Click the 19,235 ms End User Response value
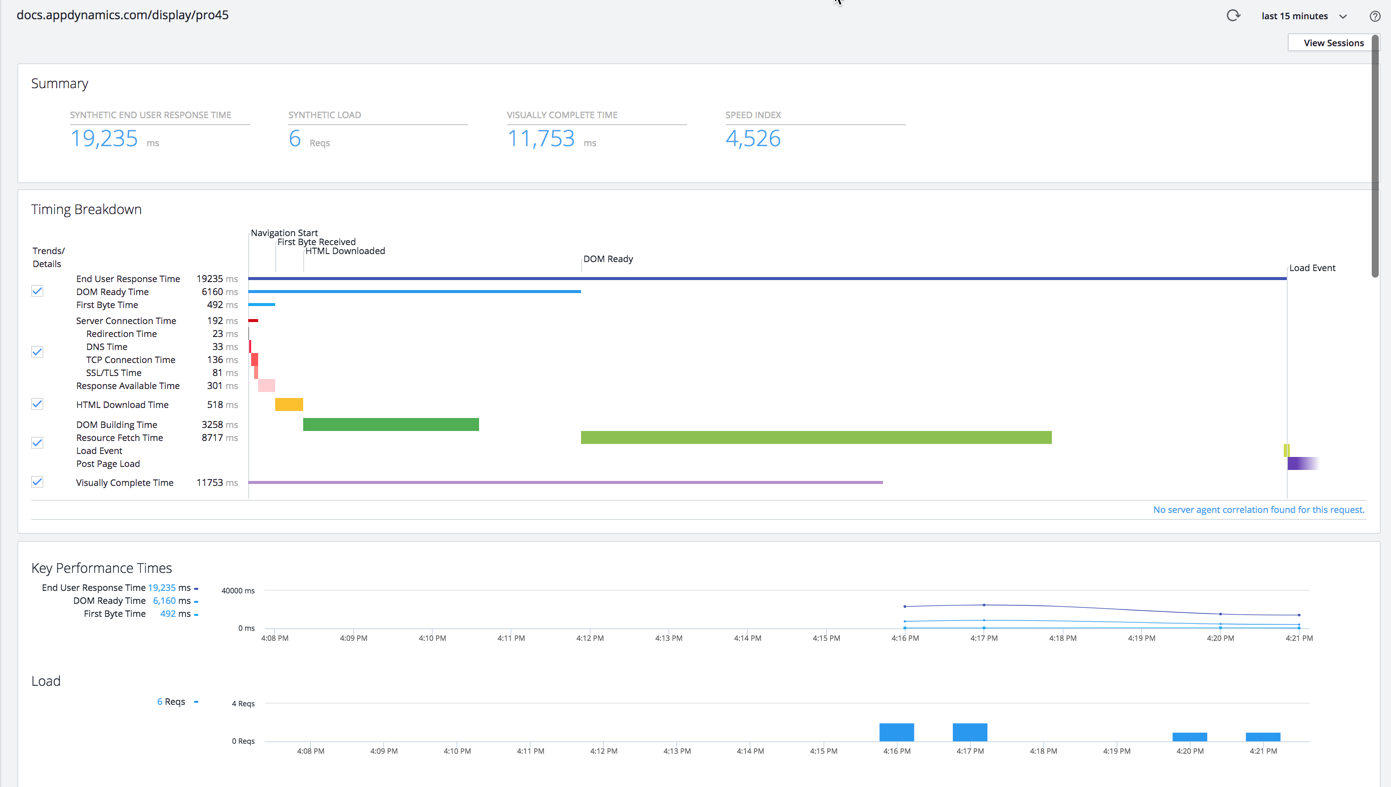1391x787 pixels. pos(162,588)
